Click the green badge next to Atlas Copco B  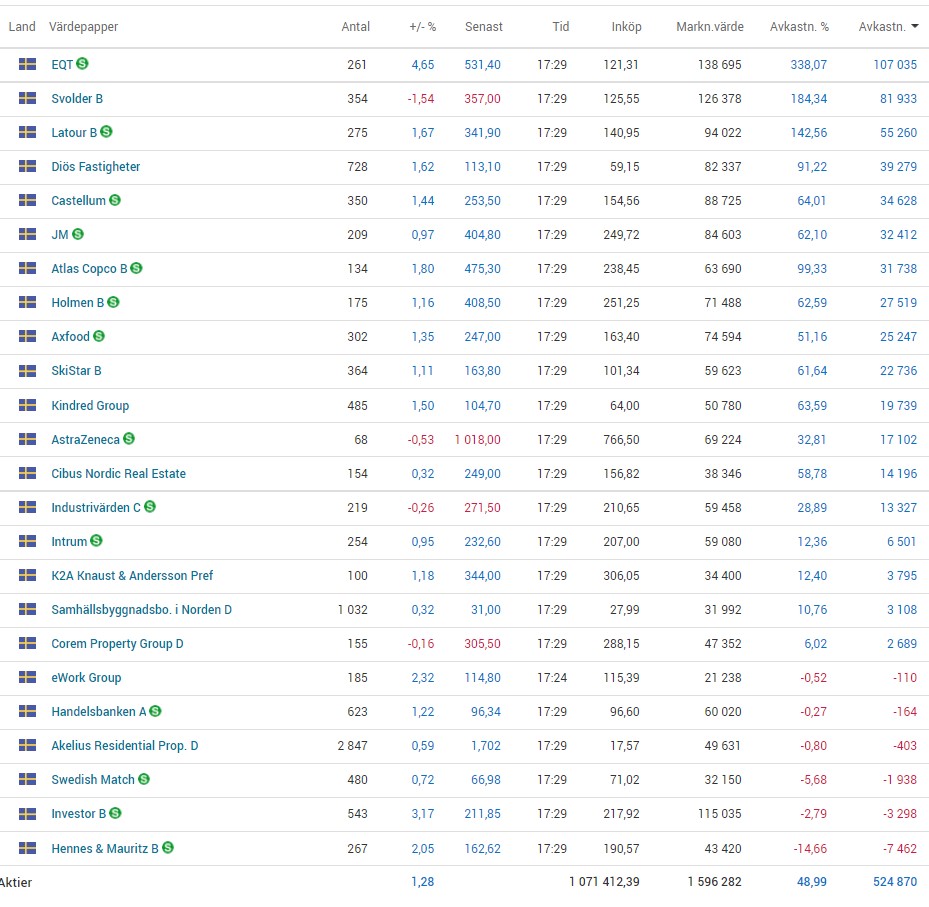pos(136,268)
